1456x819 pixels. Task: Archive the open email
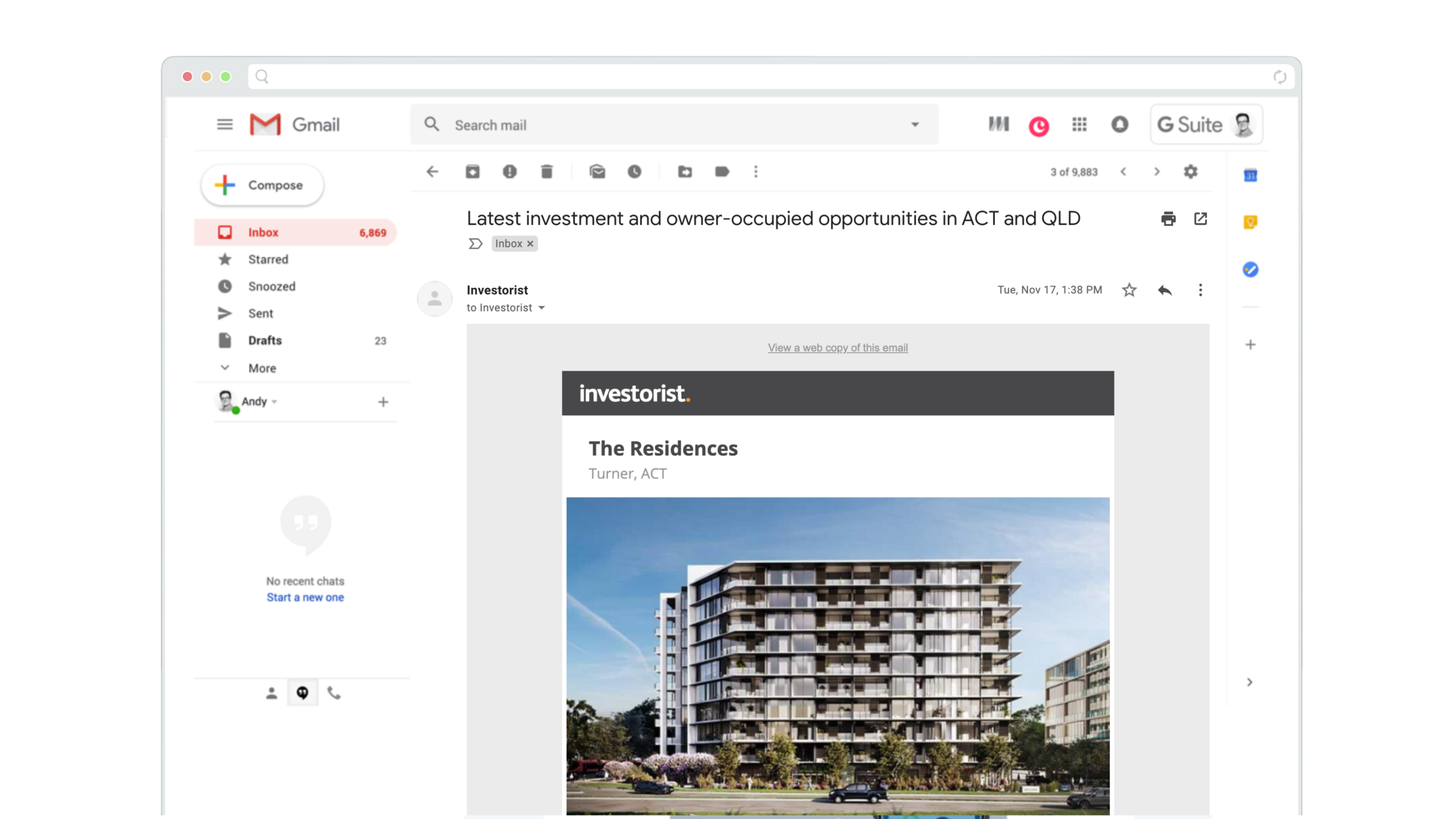click(x=472, y=171)
